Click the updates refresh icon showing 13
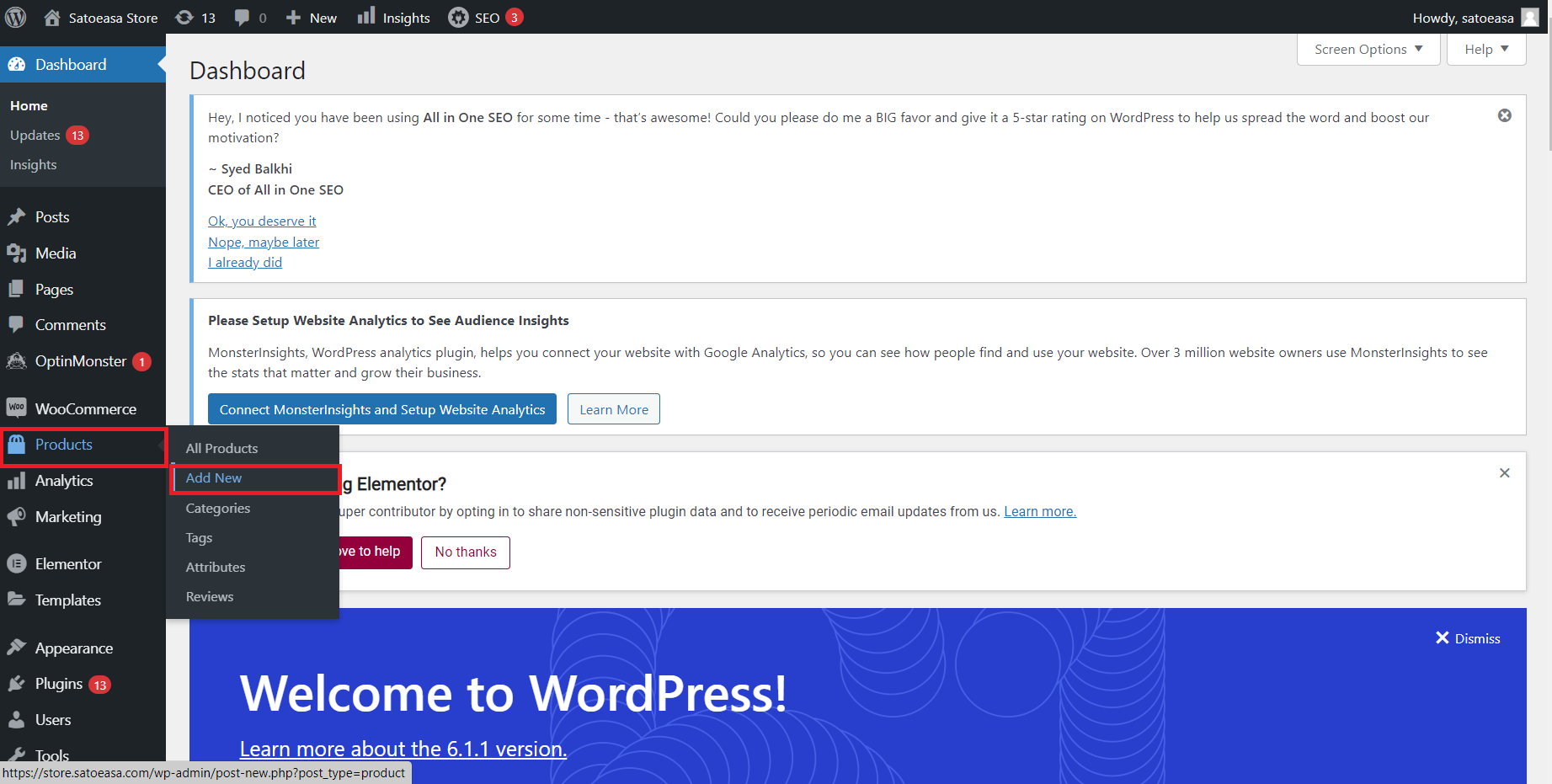Screen dimensions: 1552x784 click(184, 17)
